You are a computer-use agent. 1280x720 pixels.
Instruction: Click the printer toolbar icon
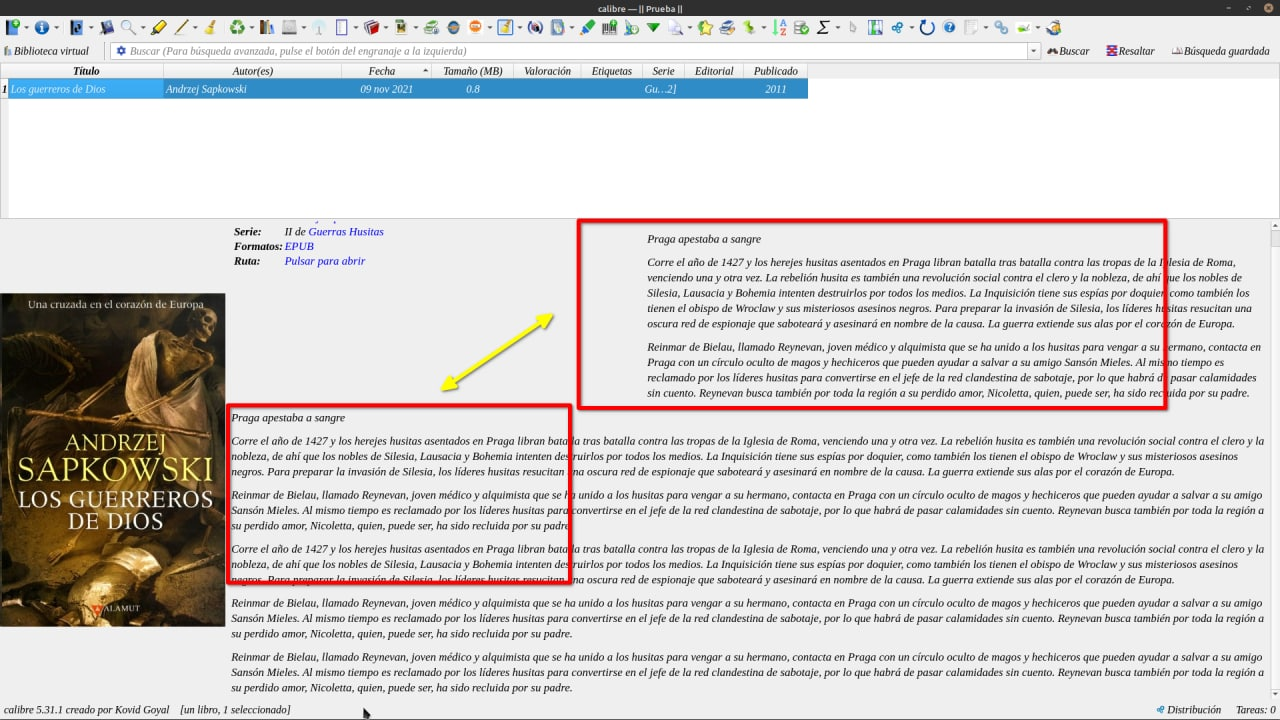pos(727,28)
